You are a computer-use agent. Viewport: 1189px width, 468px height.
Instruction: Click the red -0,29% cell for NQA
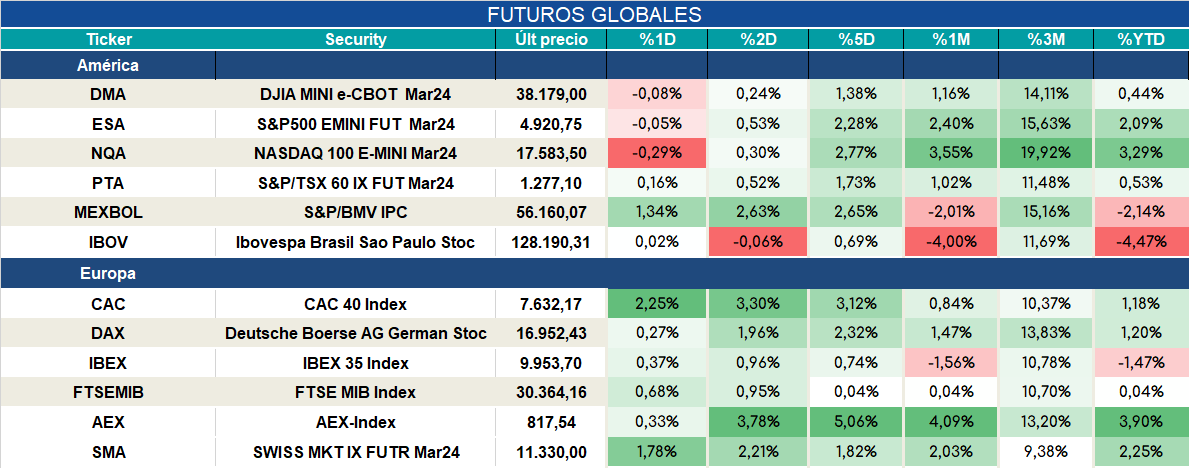pos(657,153)
